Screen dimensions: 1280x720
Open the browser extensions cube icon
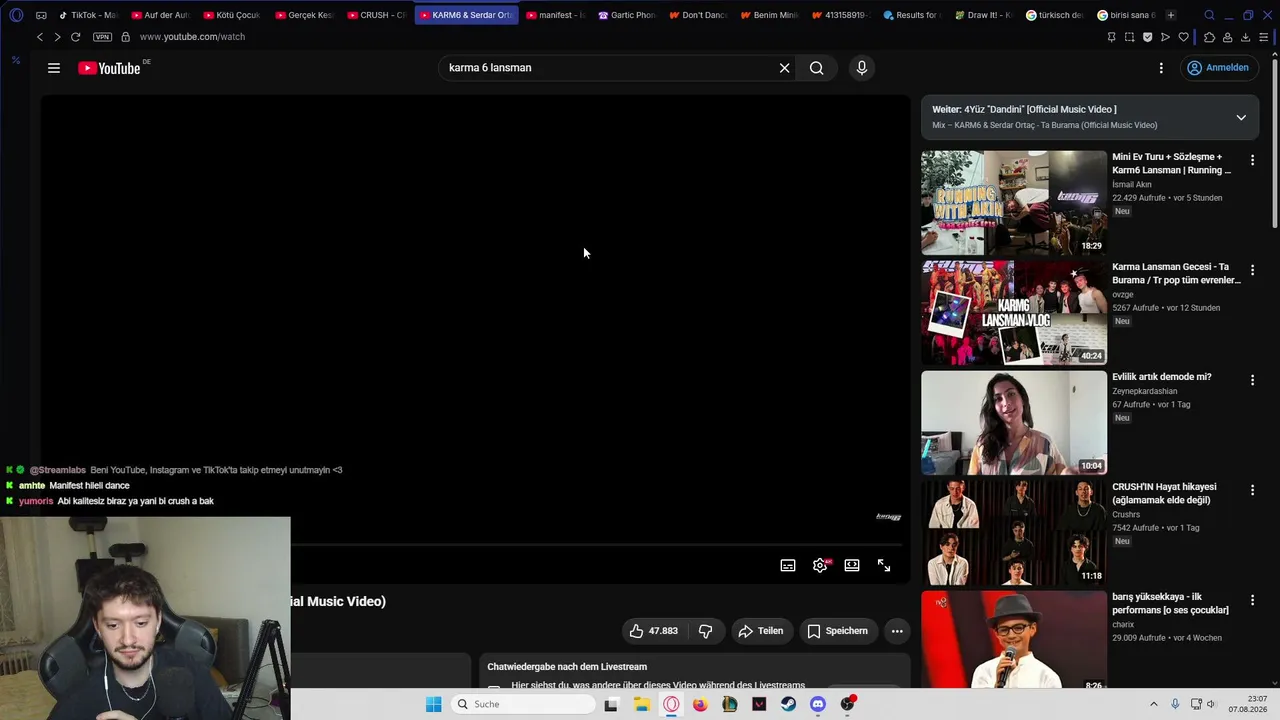pos(1209,37)
